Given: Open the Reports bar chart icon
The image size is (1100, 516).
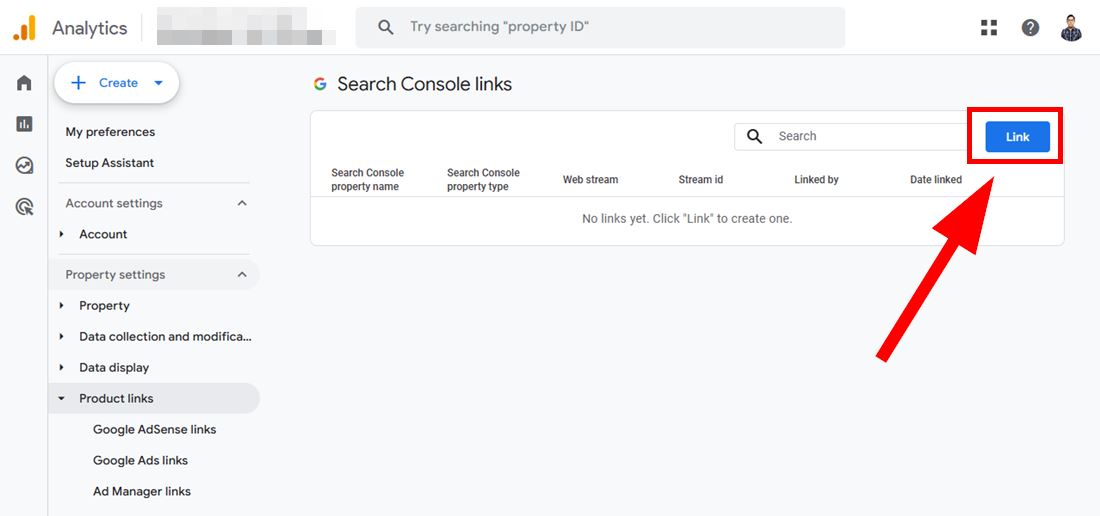Looking at the screenshot, I should (x=24, y=124).
